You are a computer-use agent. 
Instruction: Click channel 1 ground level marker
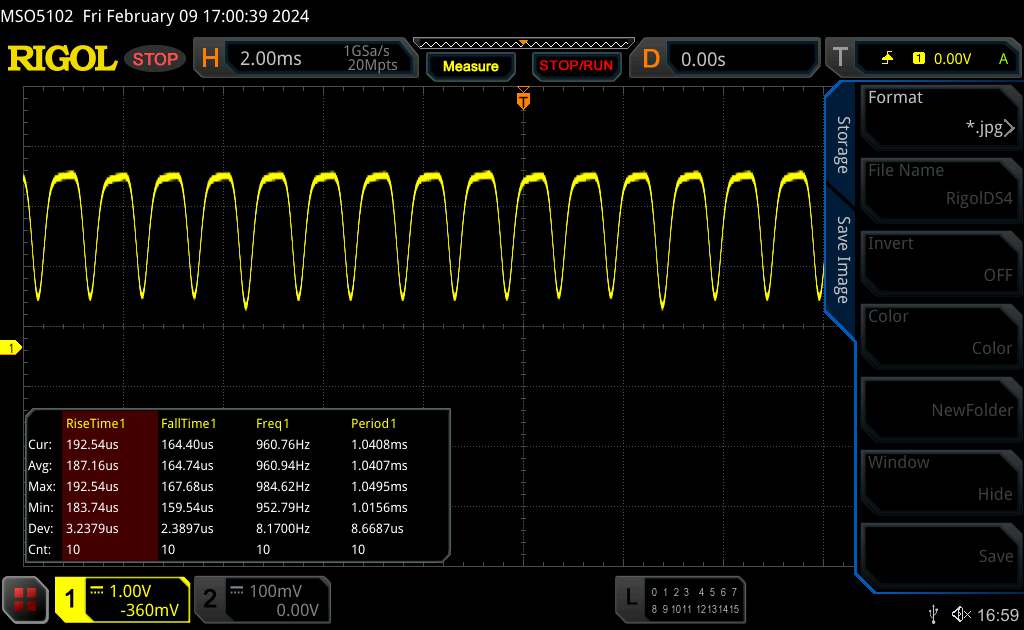[10, 348]
